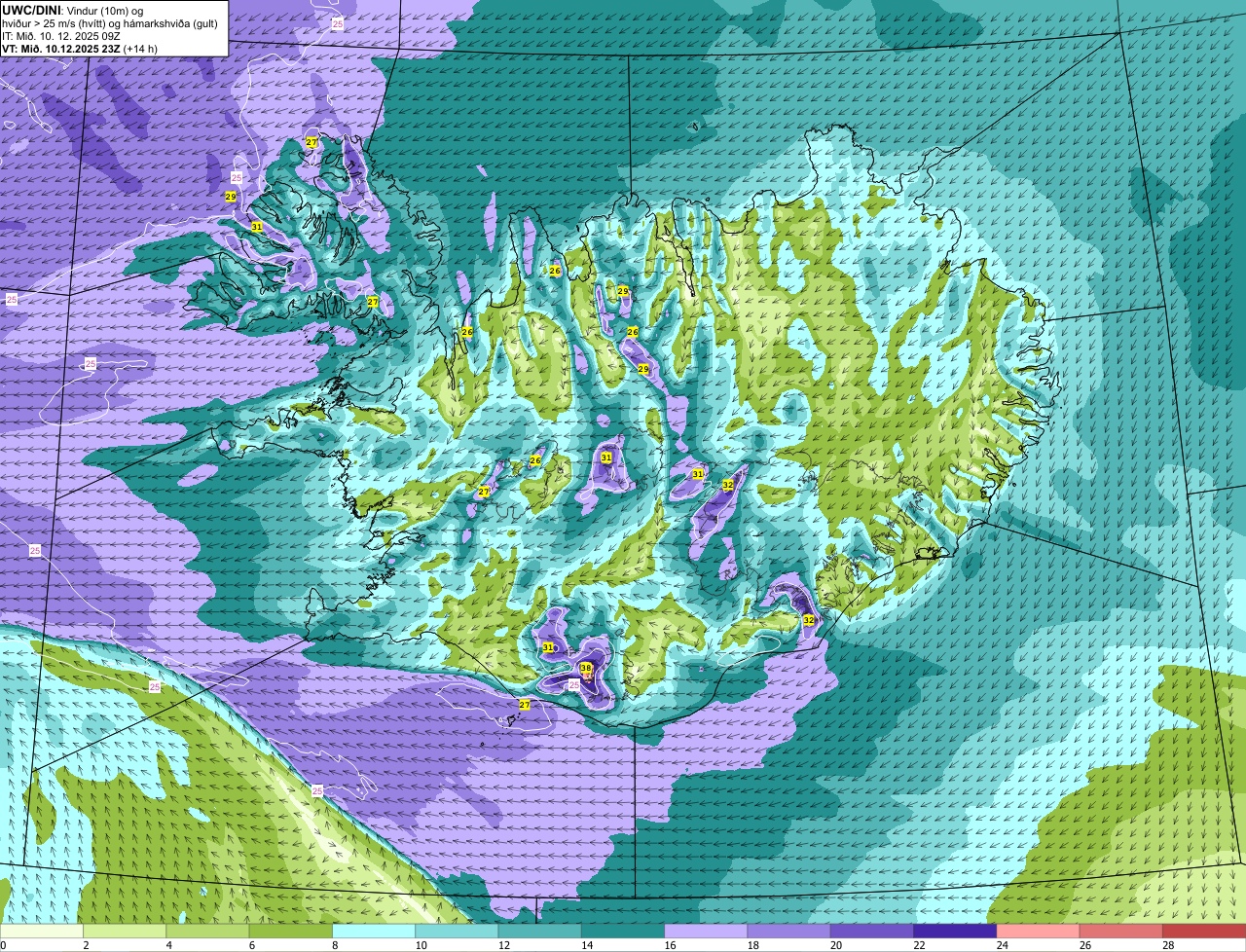The height and width of the screenshot is (952, 1246).
Task: Pick the red 28–30 m/s legend swatch
Action: point(1205,932)
